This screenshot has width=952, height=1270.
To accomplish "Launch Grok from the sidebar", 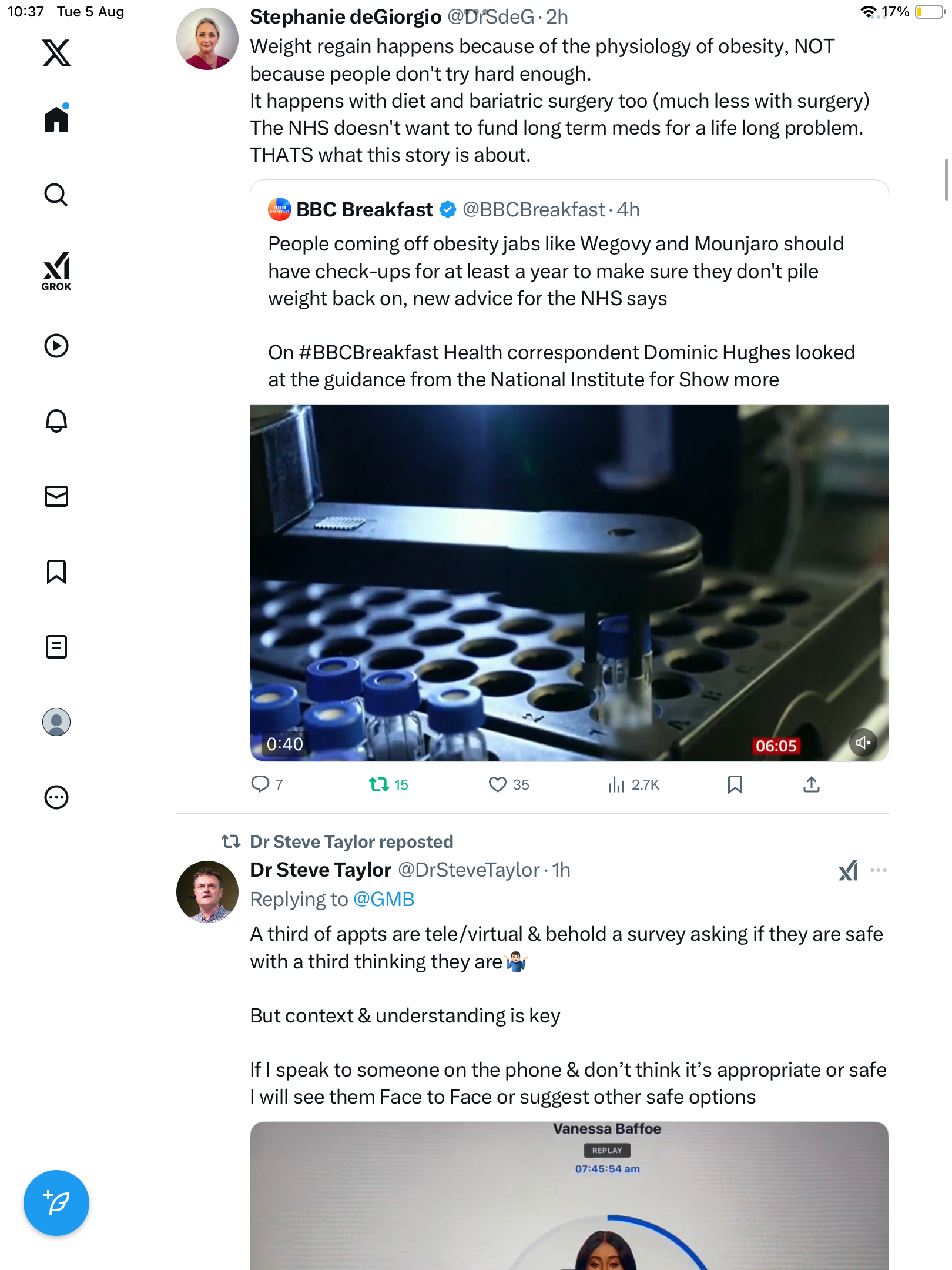I will click(x=56, y=272).
